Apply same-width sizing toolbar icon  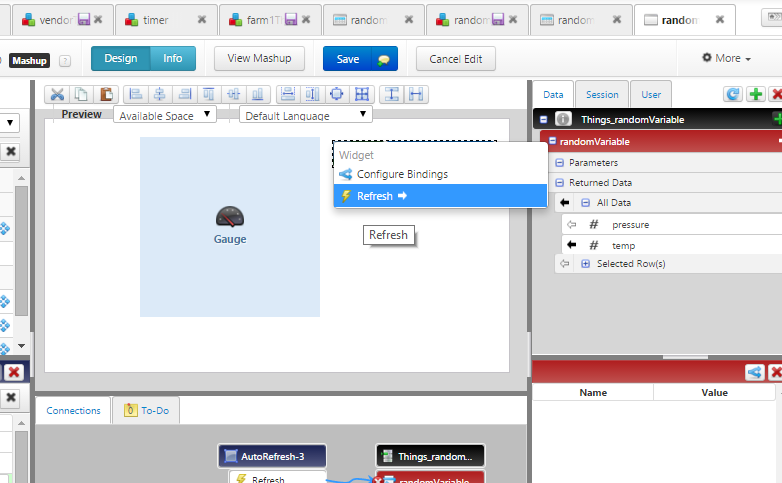tap(288, 94)
